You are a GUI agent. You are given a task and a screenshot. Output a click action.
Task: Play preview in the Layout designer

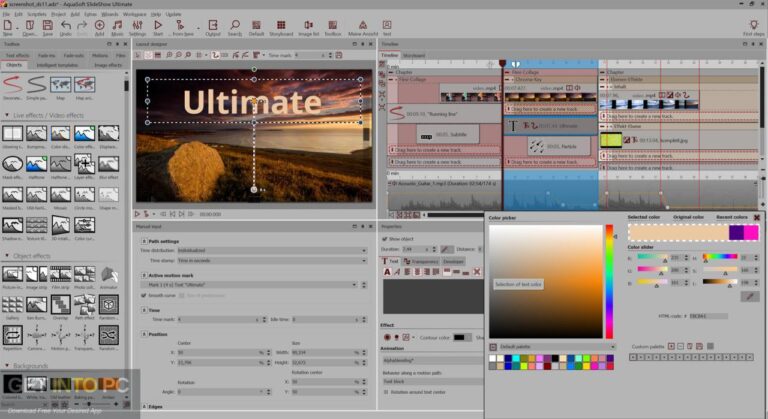[x=138, y=214]
